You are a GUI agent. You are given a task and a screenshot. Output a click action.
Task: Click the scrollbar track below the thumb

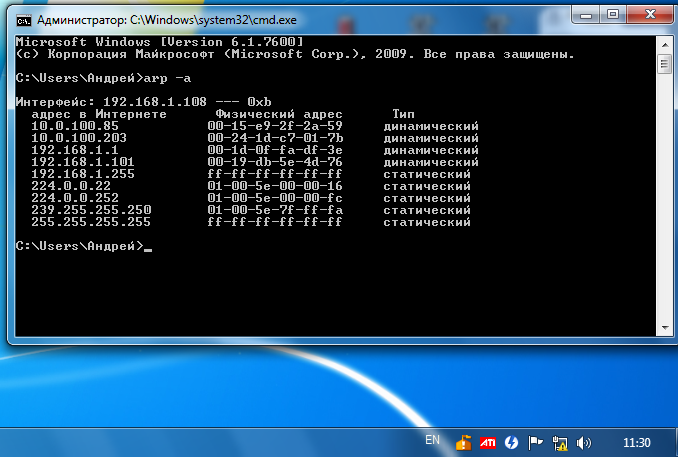pyautogui.click(x=663, y=200)
